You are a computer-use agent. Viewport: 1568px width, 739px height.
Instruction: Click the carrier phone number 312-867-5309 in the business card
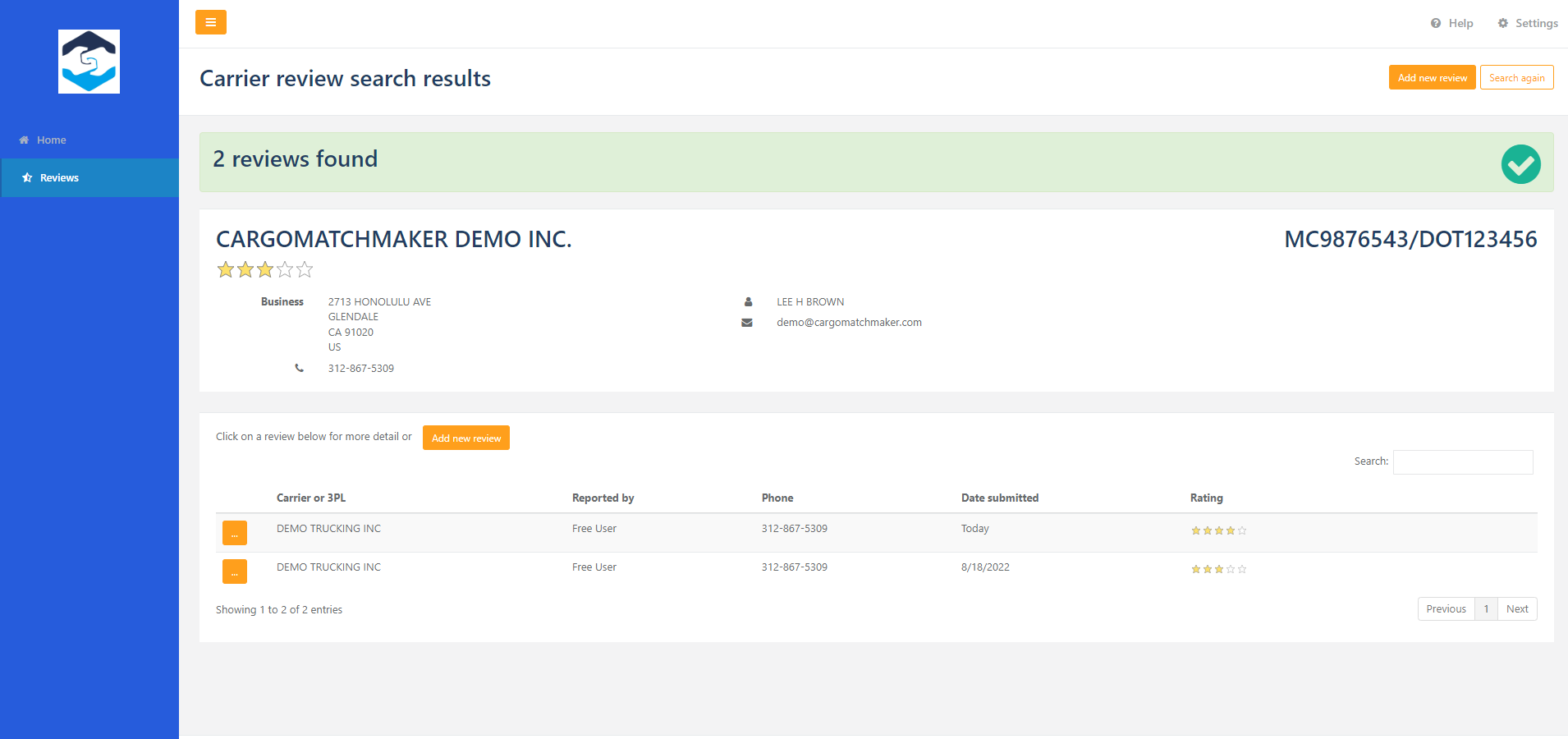(361, 369)
